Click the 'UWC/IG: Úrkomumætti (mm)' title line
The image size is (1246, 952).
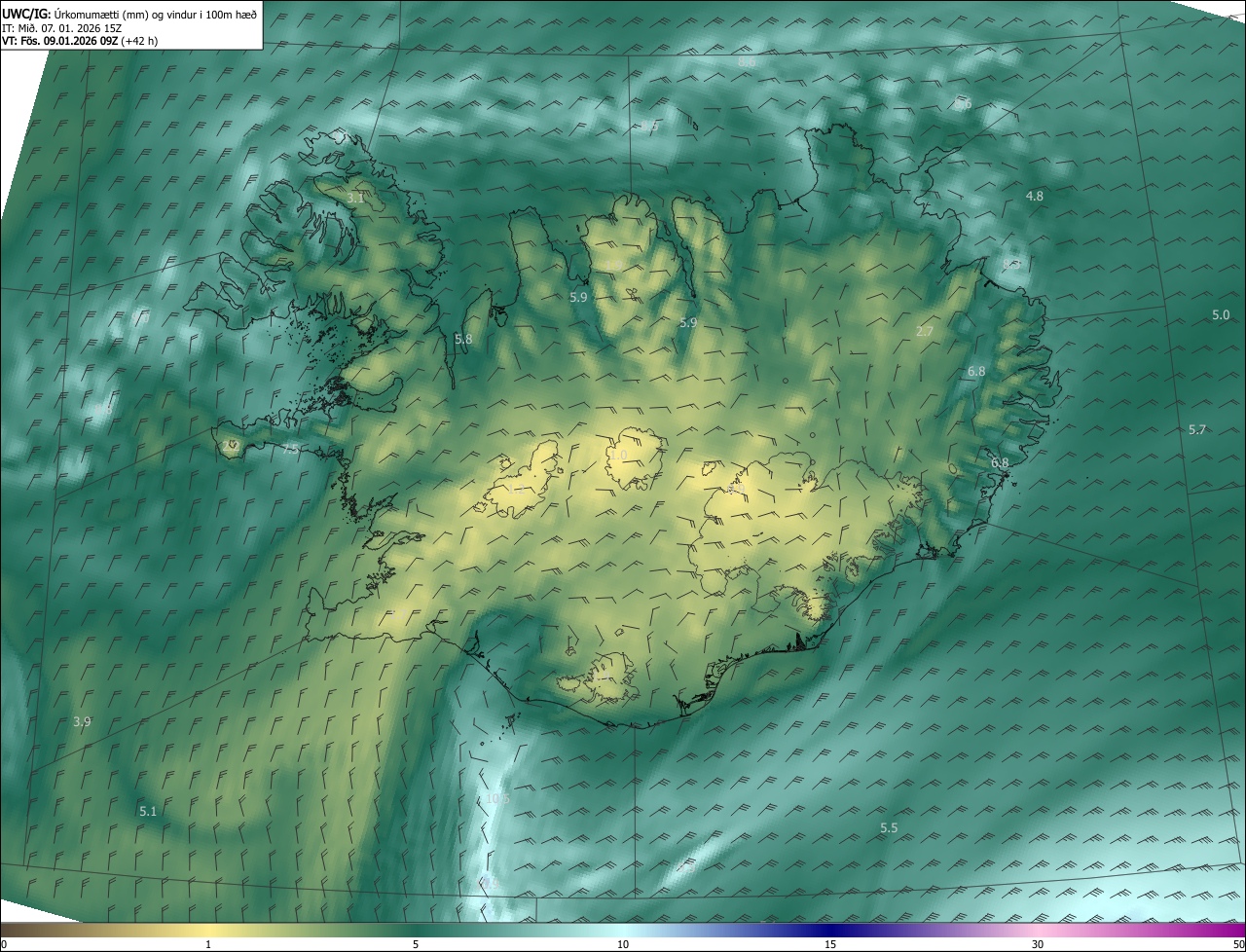130,14
